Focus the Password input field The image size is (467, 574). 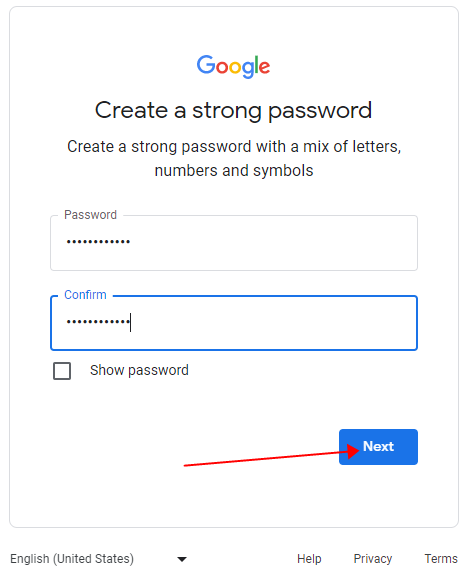(234, 243)
